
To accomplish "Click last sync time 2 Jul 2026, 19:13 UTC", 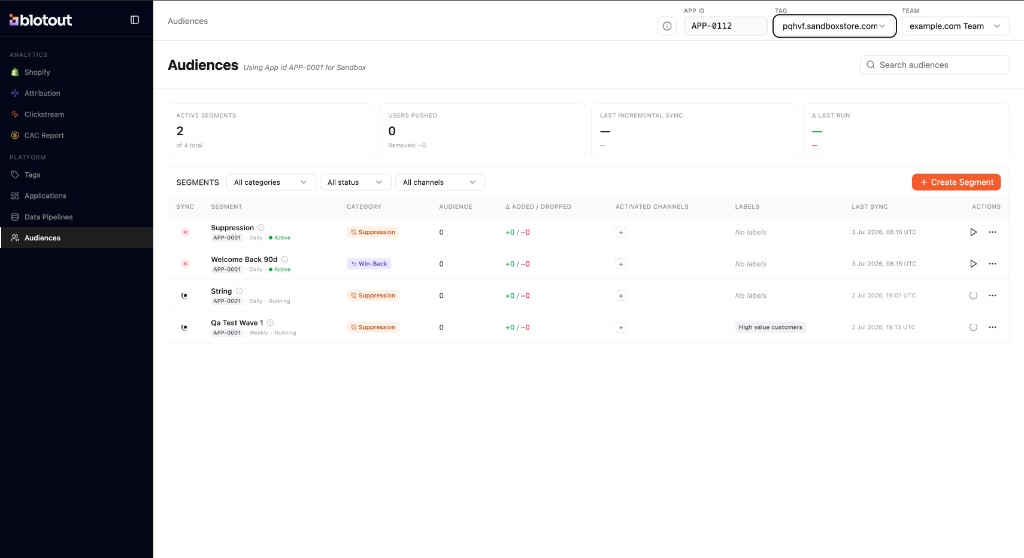I will [884, 327].
